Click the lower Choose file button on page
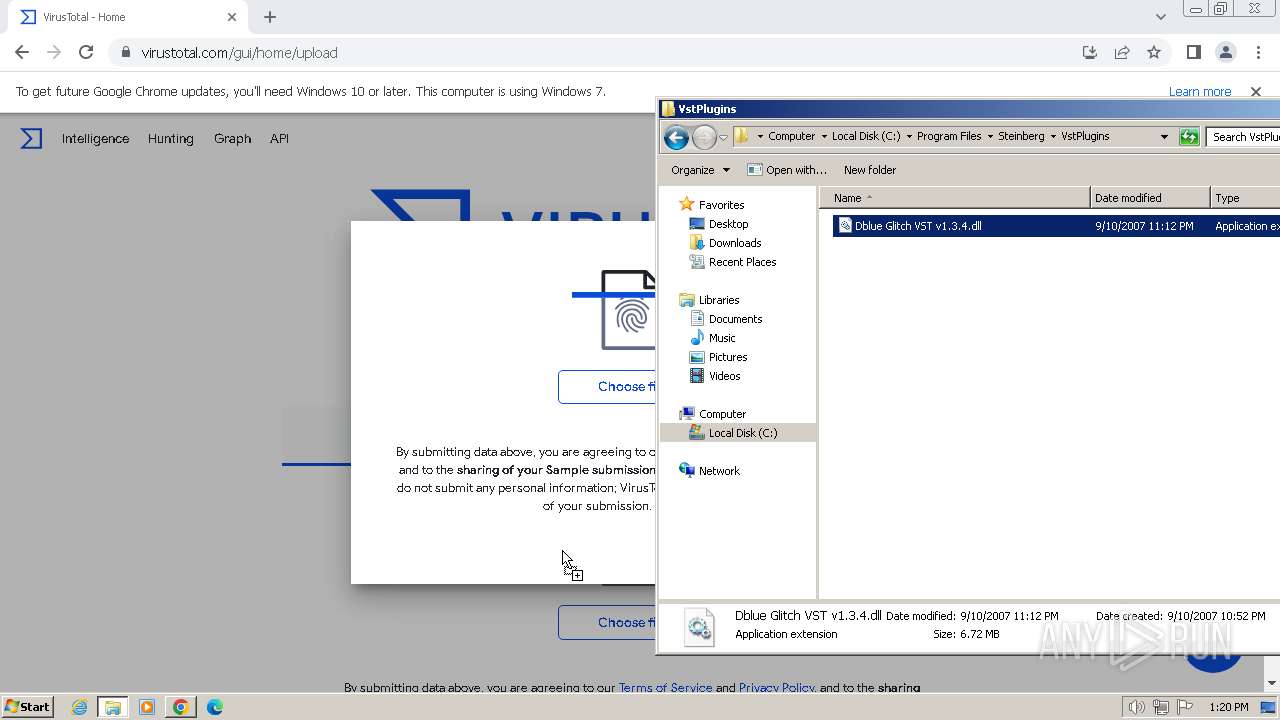Screen dimensions: 1280x720 tap(607, 622)
